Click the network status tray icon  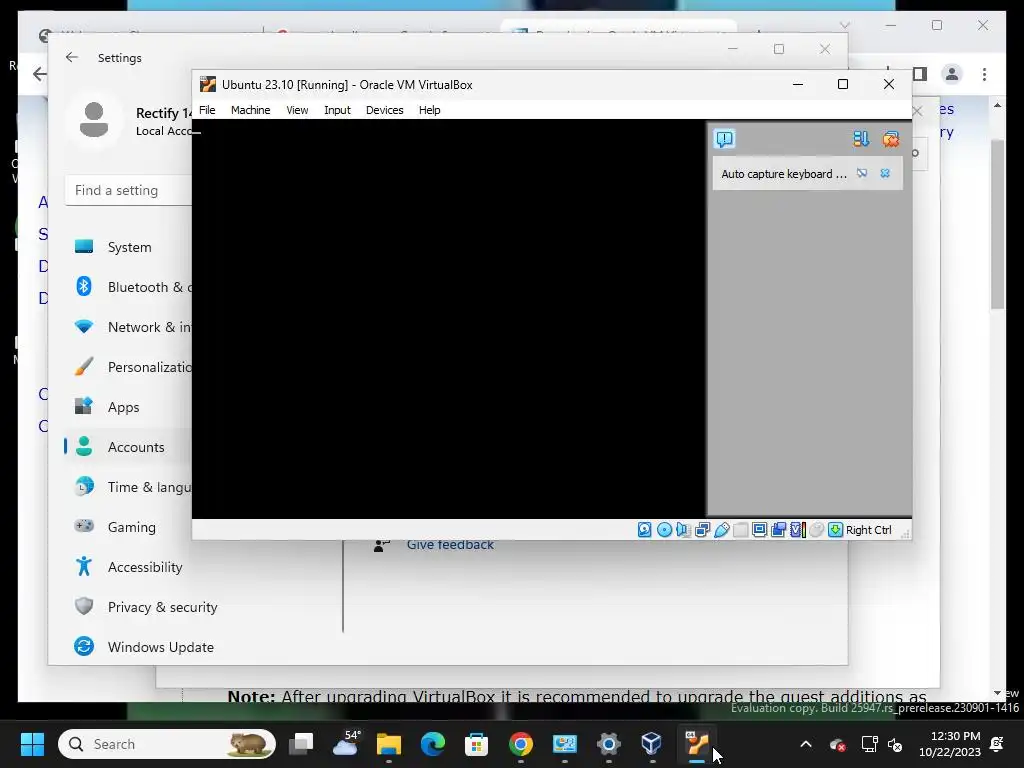[869, 744]
